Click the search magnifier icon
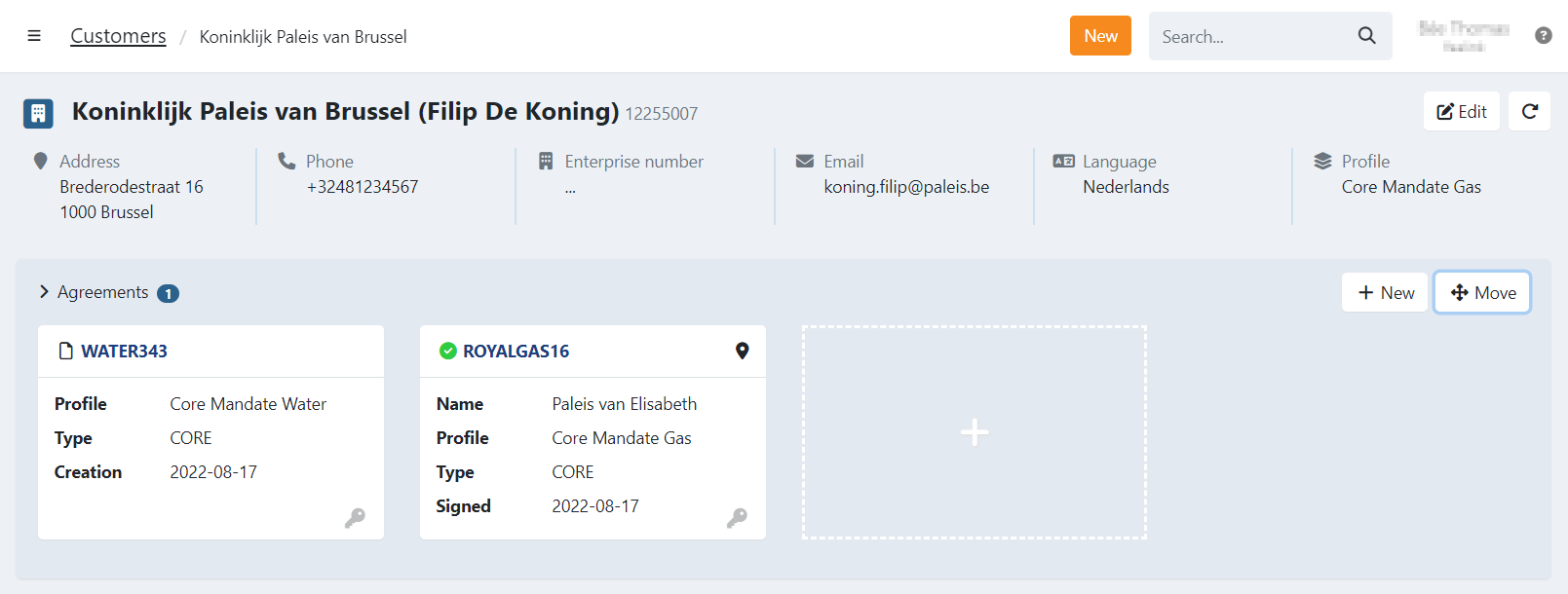Image resolution: width=1568 pixels, height=594 pixels. pos(1366,36)
